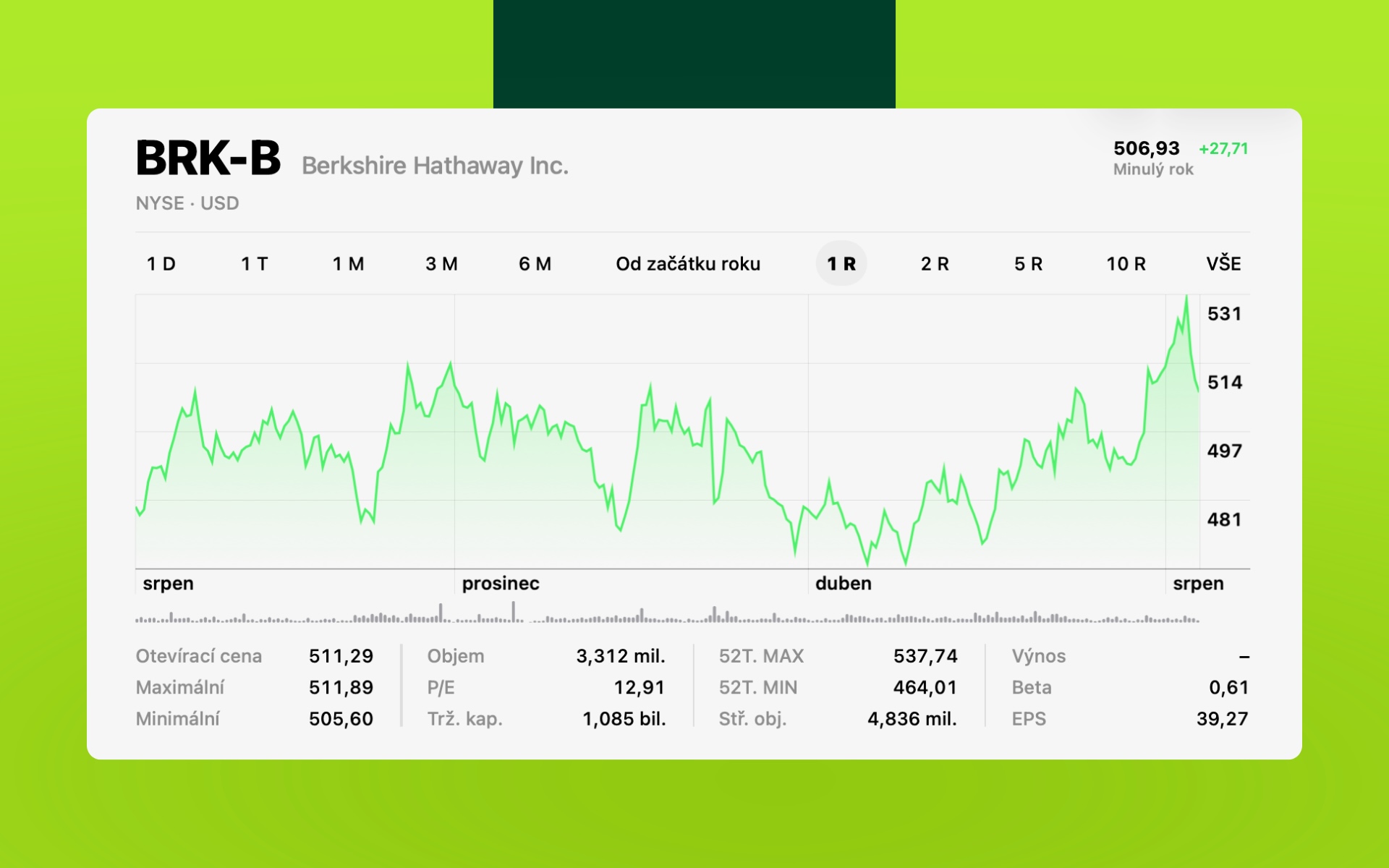Switch chart to 1 T range
Image resolution: width=1389 pixels, height=868 pixels.
[x=255, y=264]
